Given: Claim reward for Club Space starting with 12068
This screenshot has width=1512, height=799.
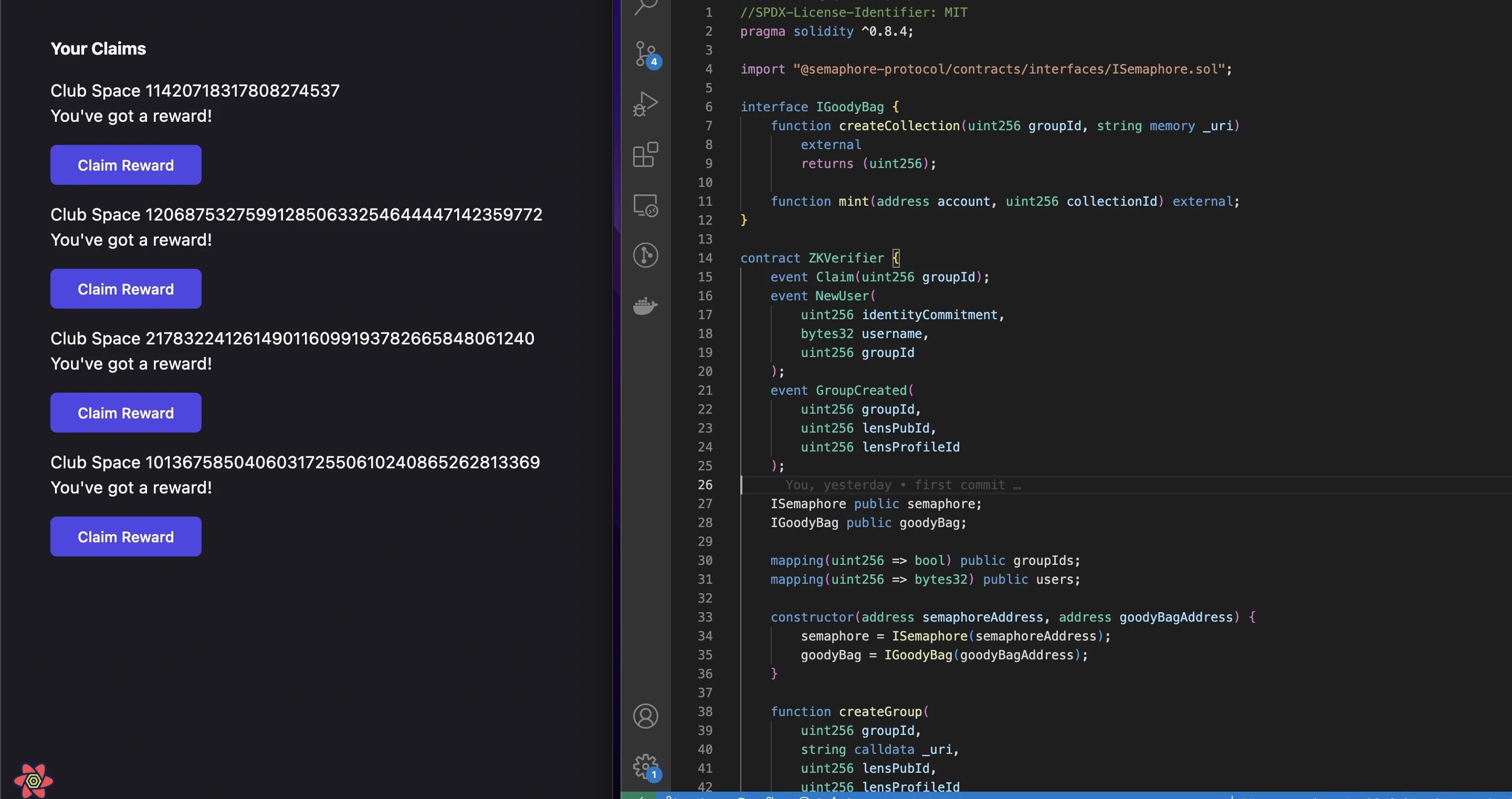Looking at the screenshot, I should (125, 289).
